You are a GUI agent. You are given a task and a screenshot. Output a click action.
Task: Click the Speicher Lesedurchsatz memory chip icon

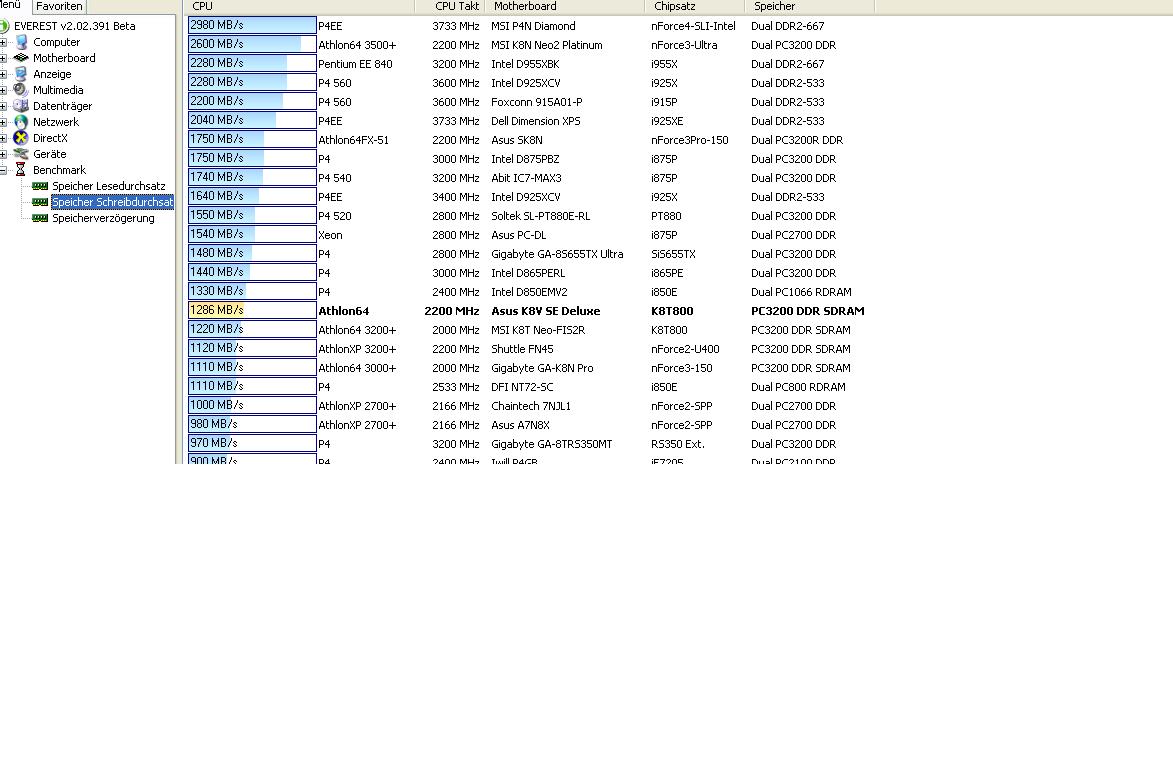40,186
